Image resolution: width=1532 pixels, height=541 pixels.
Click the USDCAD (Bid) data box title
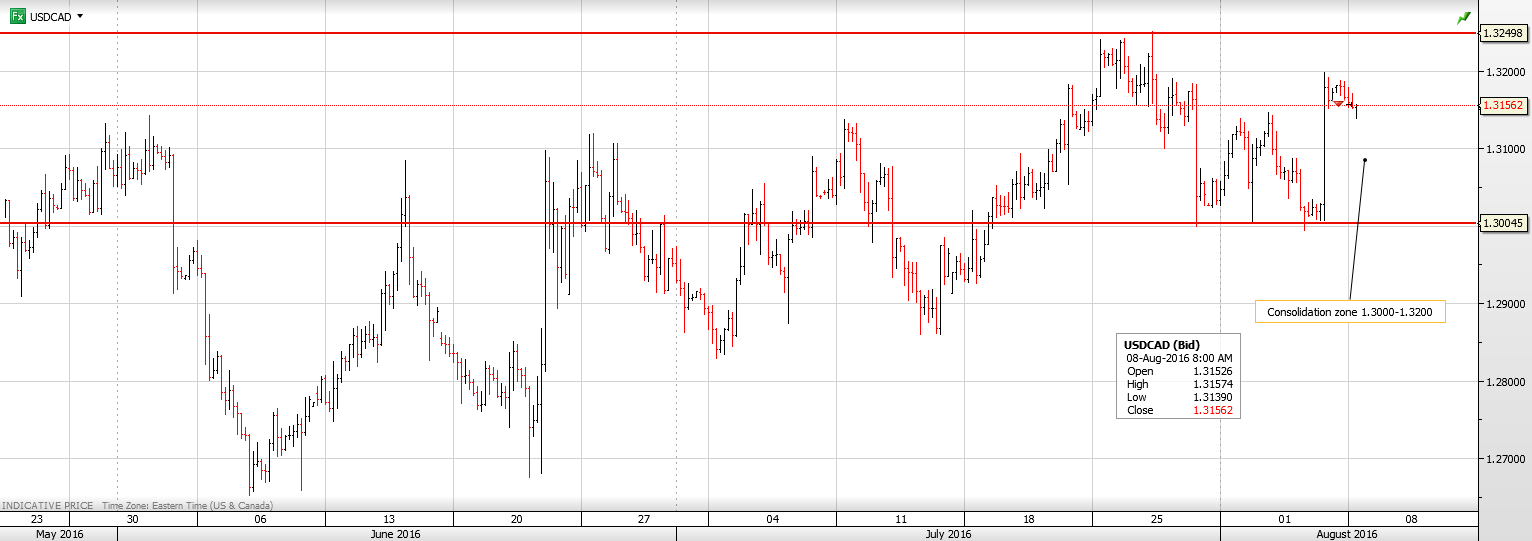coord(1164,345)
